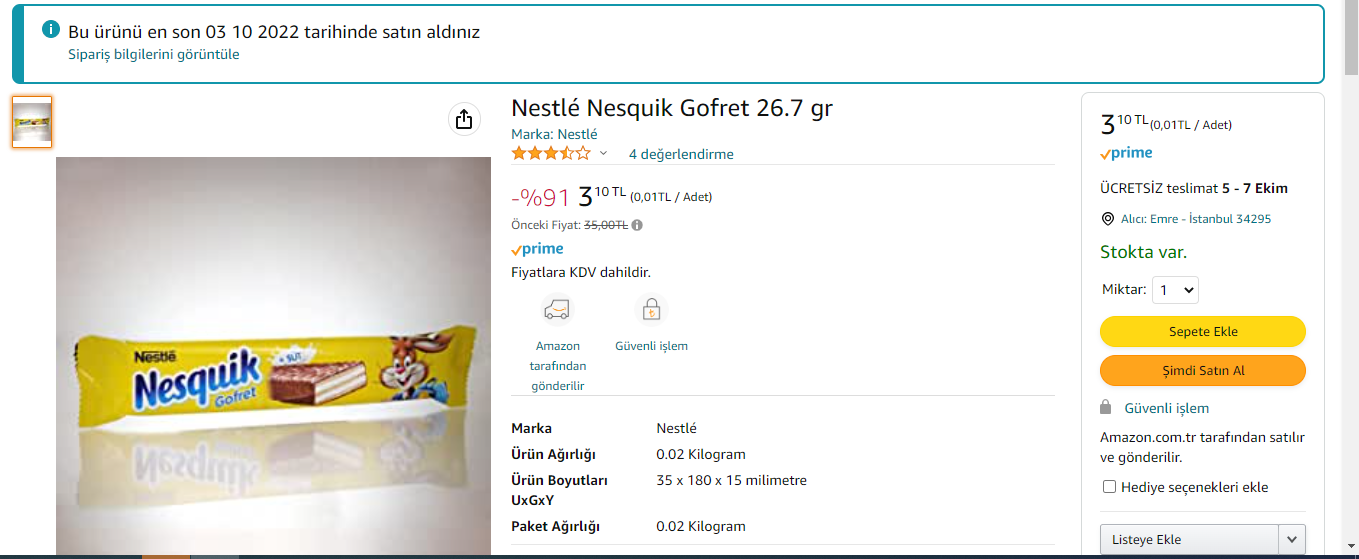Open the 4 değerlendirme reviews link
Image resolution: width=1359 pixels, height=559 pixels.
681,154
